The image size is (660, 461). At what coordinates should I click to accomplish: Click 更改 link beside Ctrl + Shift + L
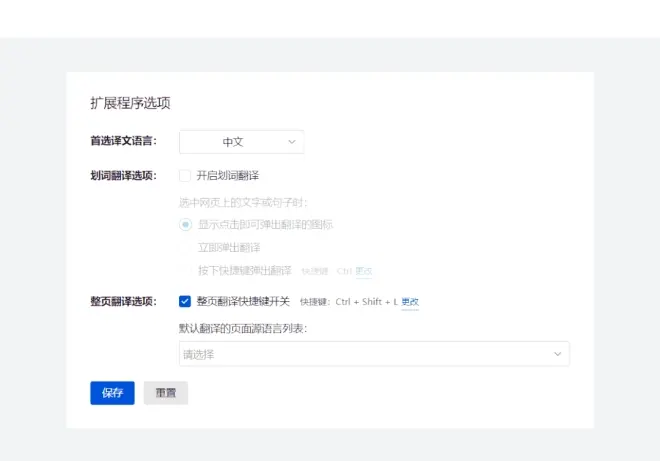pyautogui.click(x=410, y=302)
